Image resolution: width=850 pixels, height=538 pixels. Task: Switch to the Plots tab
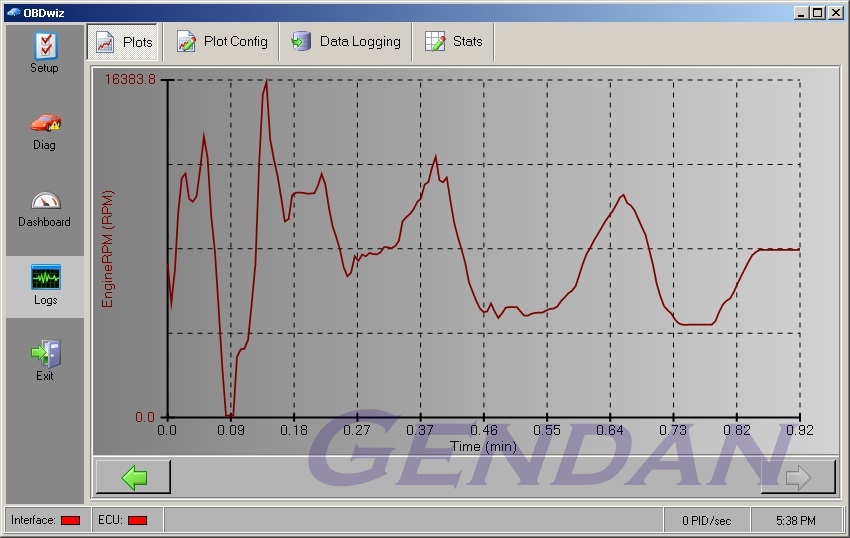[x=124, y=42]
